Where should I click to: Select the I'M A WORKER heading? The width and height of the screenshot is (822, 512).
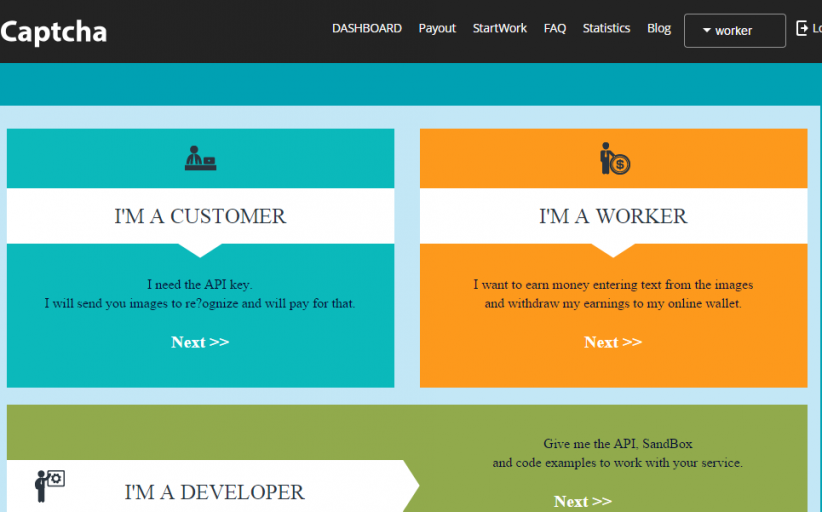point(613,216)
